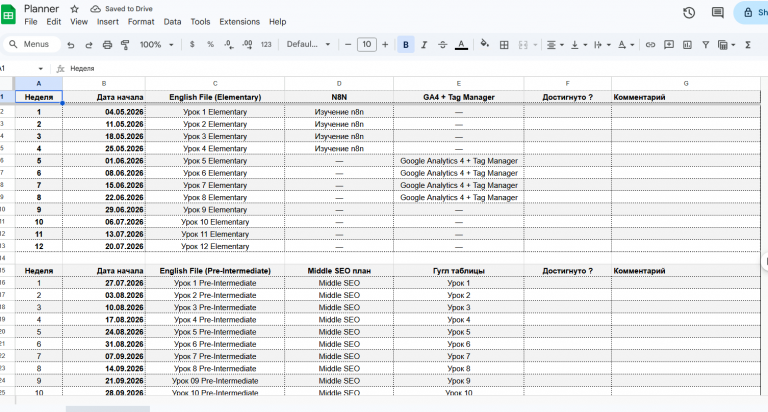
Task: Open the Data menu
Action: 172,22
